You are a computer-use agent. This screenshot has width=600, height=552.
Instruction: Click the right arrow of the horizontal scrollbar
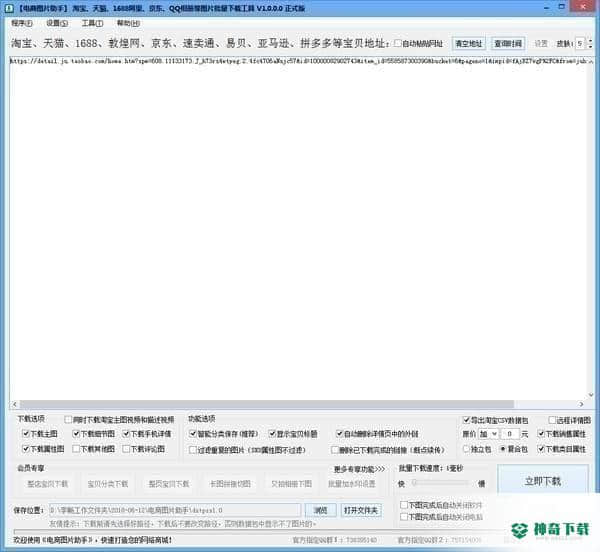[581, 404]
